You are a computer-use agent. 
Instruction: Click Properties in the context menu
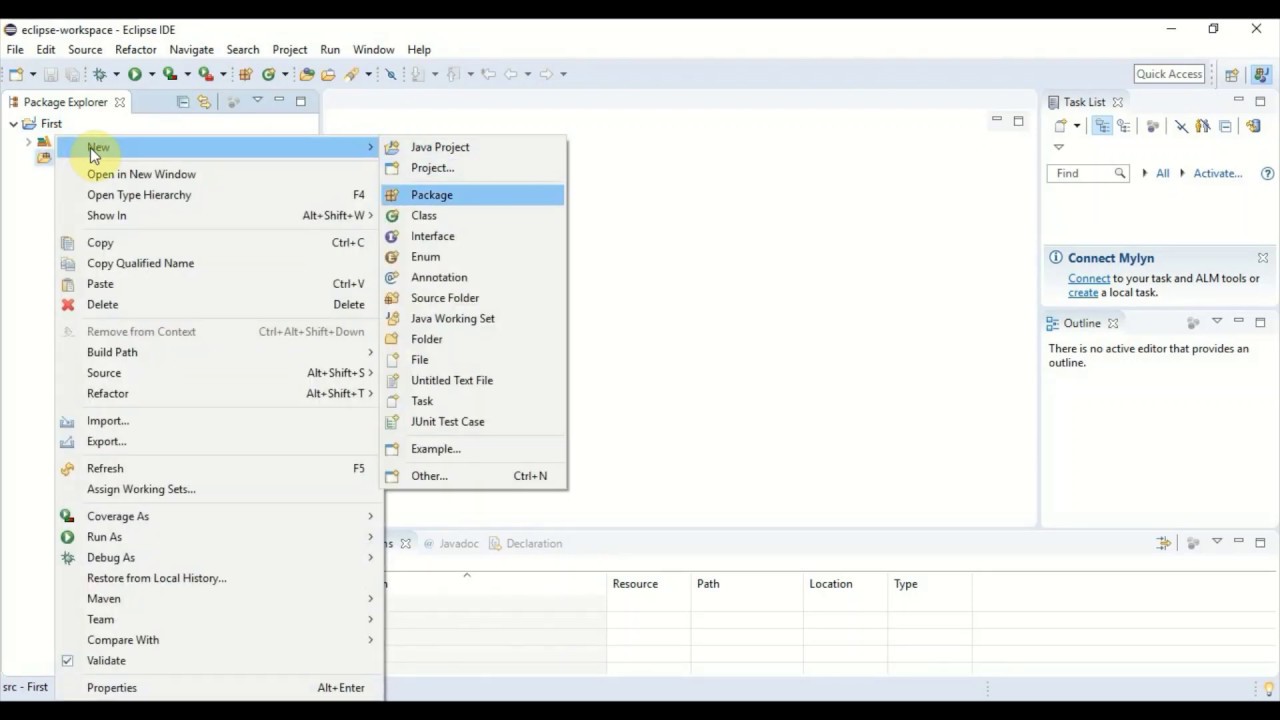pyautogui.click(x=220, y=688)
